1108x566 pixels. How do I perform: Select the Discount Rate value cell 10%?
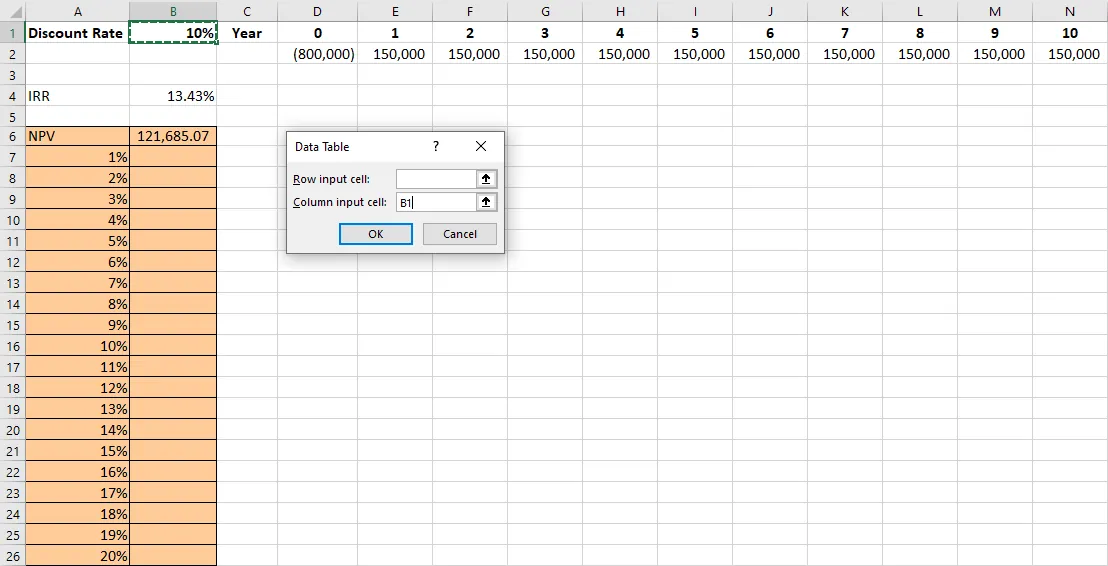(173, 33)
